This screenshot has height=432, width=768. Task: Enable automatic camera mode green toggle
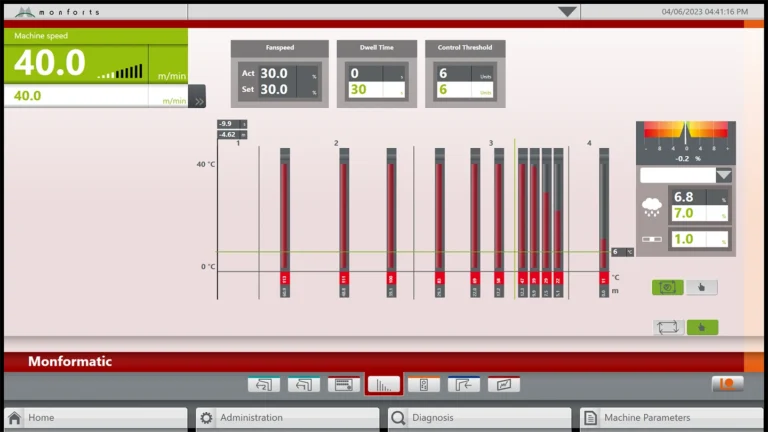click(667, 287)
